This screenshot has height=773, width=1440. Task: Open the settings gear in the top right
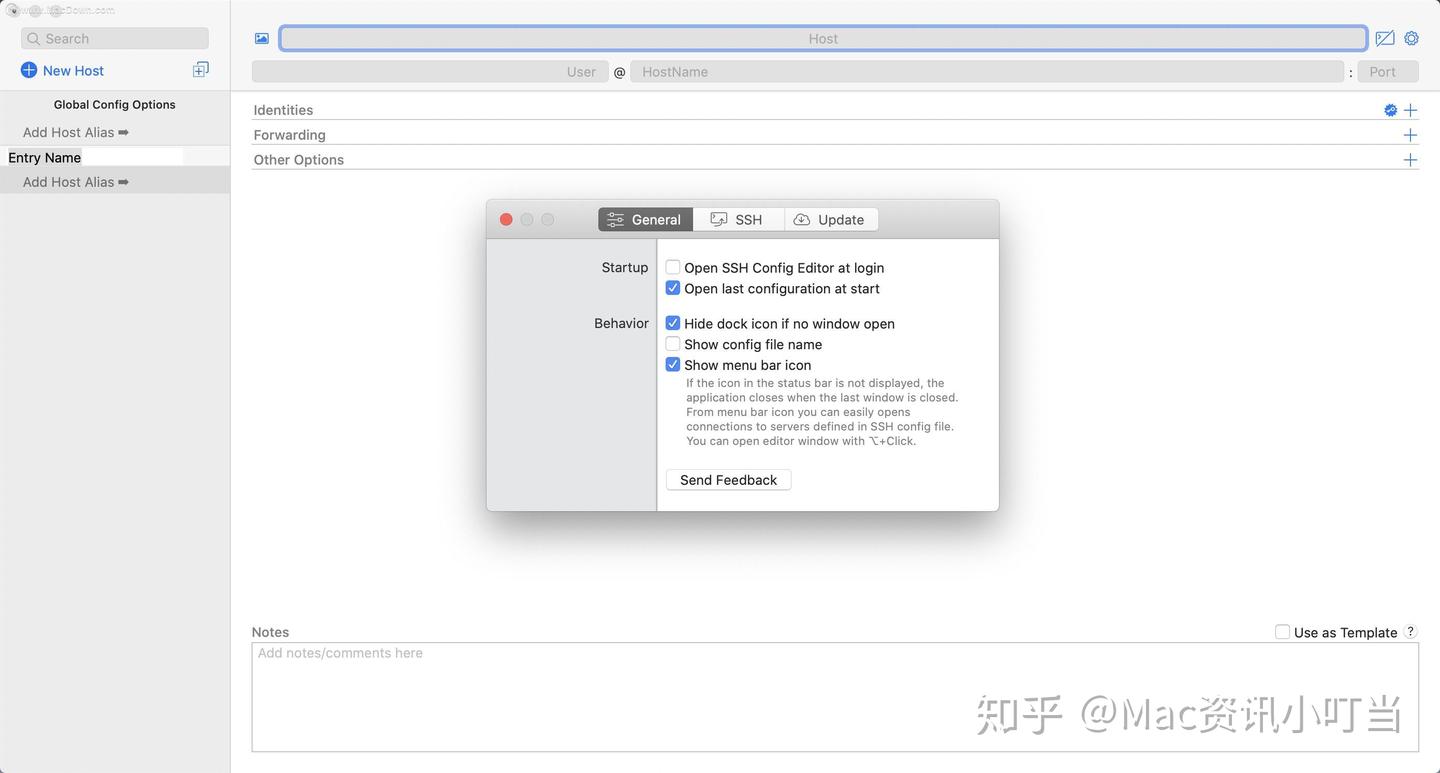pyautogui.click(x=1412, y=38)
